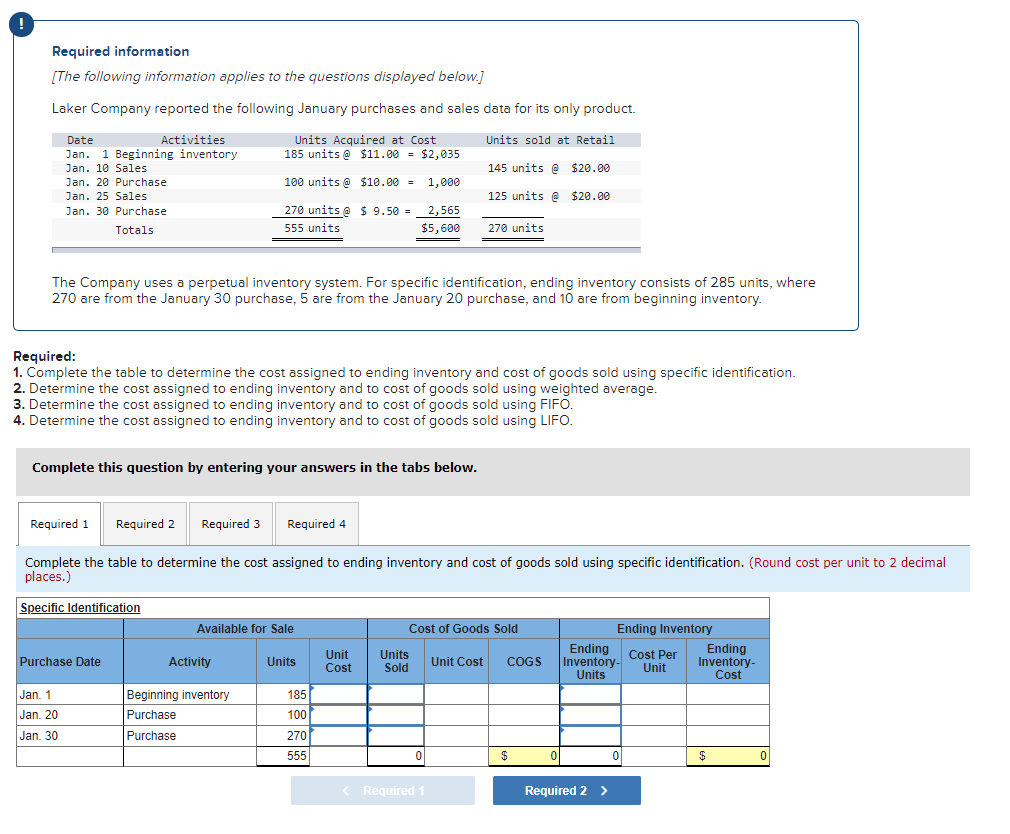Select Ending Inventory Units field for Jan. 30
1010x834 pixels.
point(590,735)
